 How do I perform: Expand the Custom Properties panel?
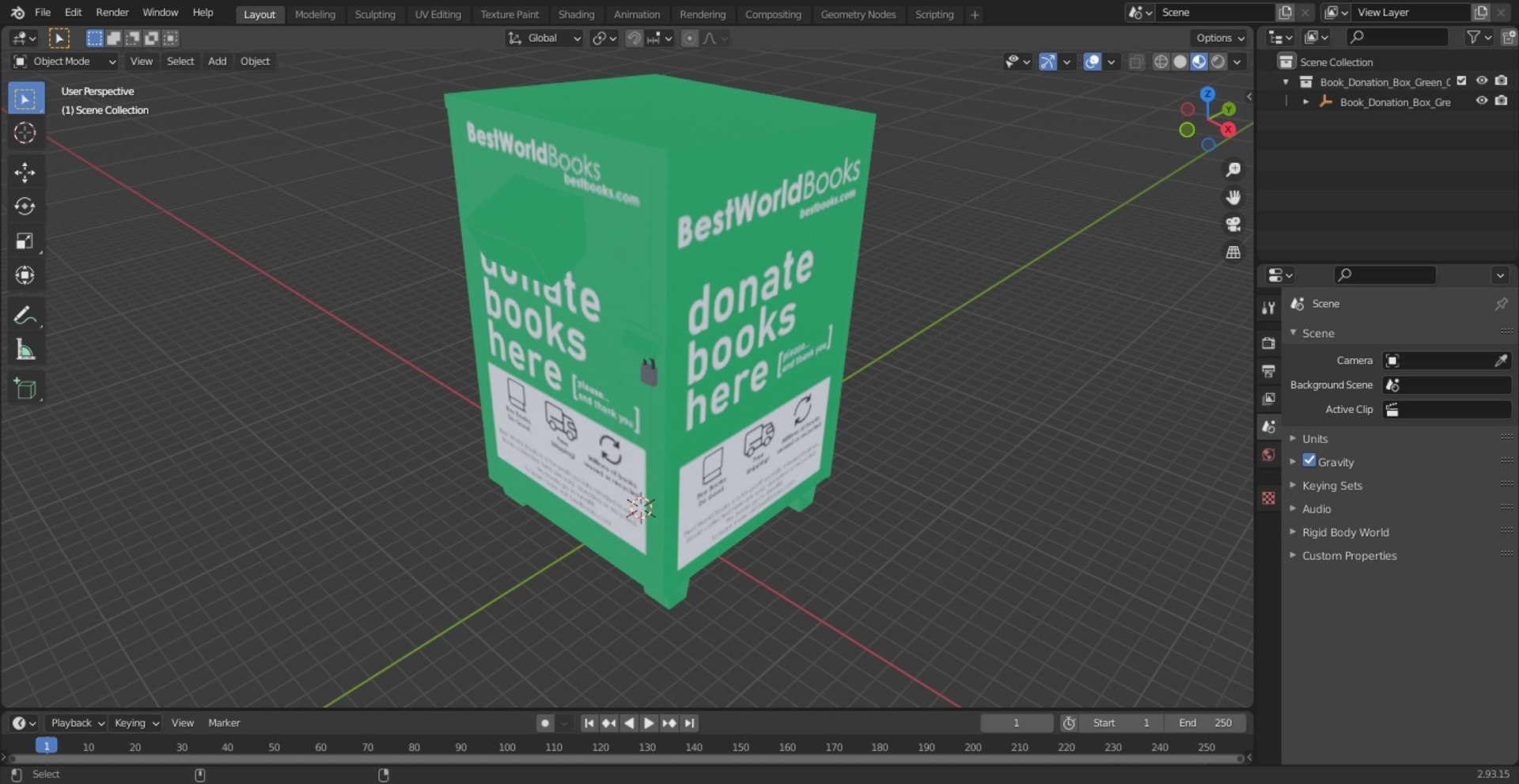1349,555
